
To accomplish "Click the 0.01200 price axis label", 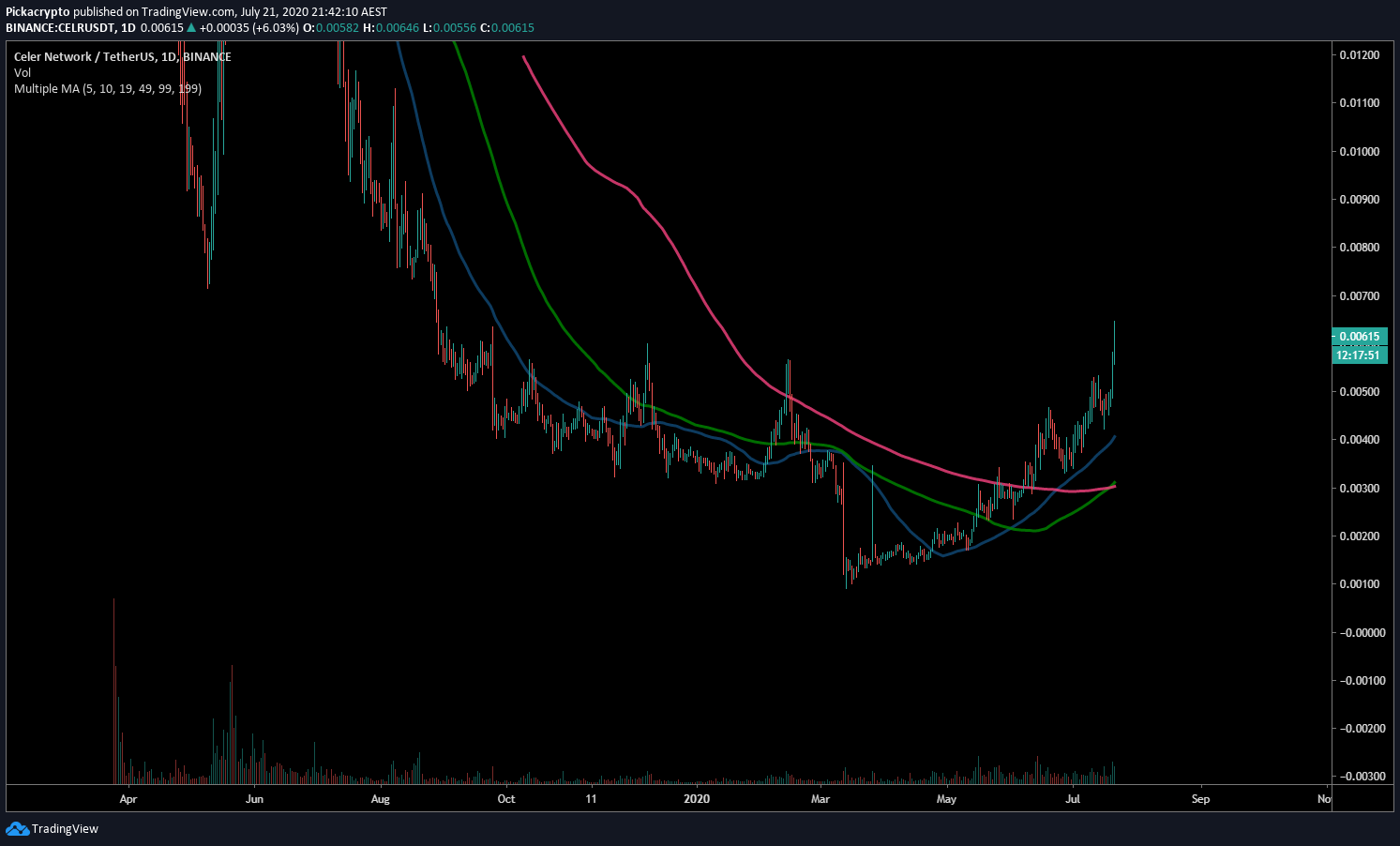I will click(x=1359, y=55).
